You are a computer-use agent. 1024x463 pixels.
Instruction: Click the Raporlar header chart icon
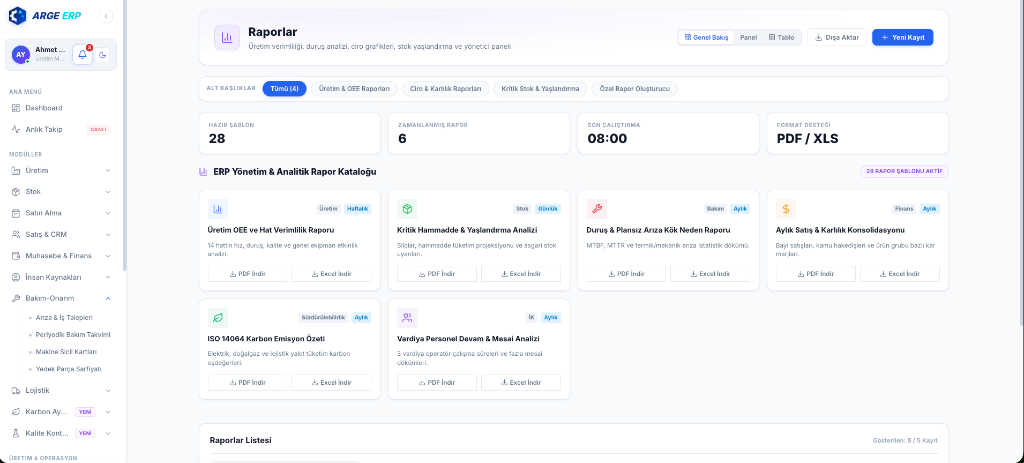click(x=227, y=37)
